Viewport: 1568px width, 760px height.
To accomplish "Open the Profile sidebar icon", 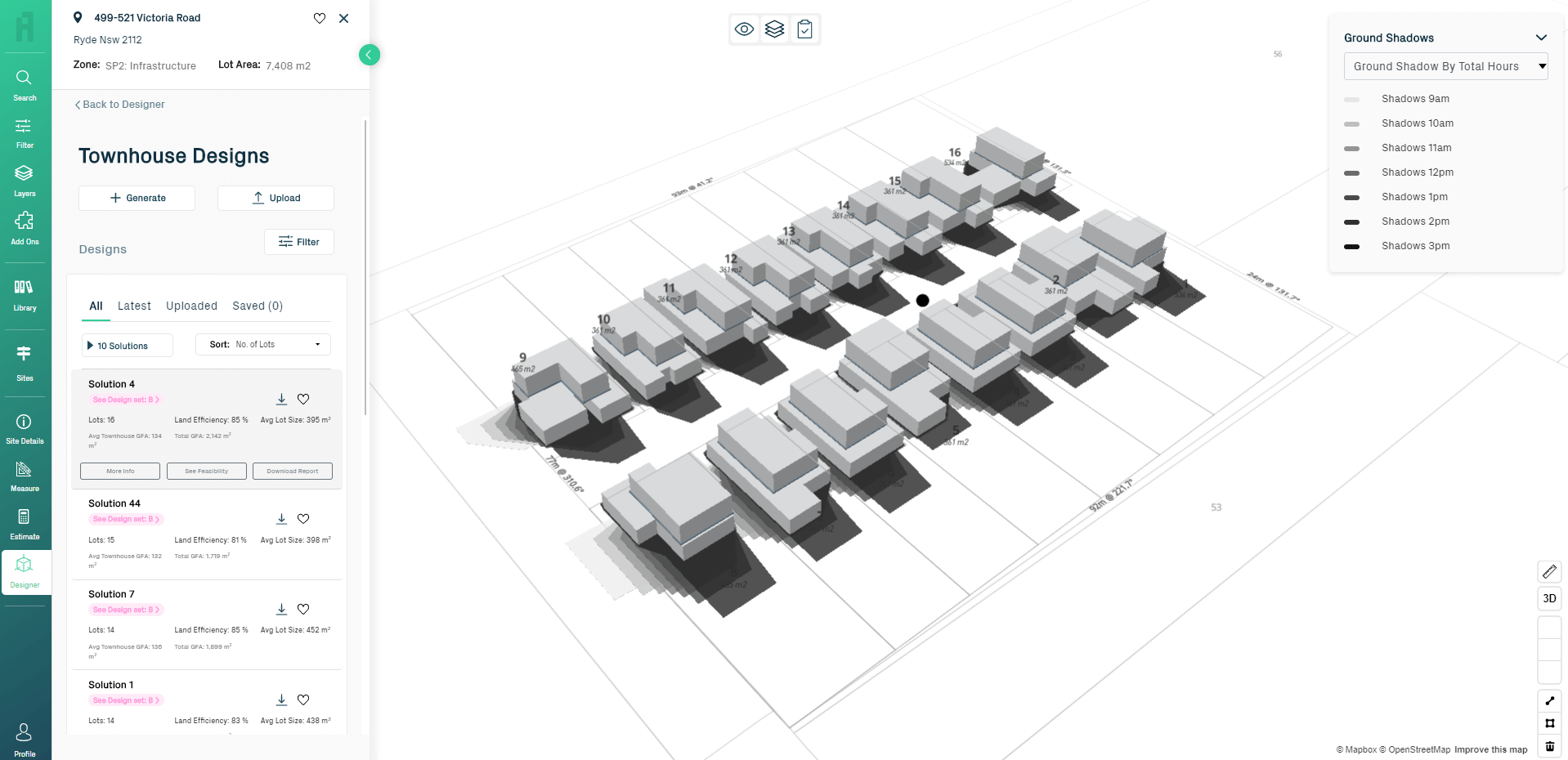I will [25, 740].
